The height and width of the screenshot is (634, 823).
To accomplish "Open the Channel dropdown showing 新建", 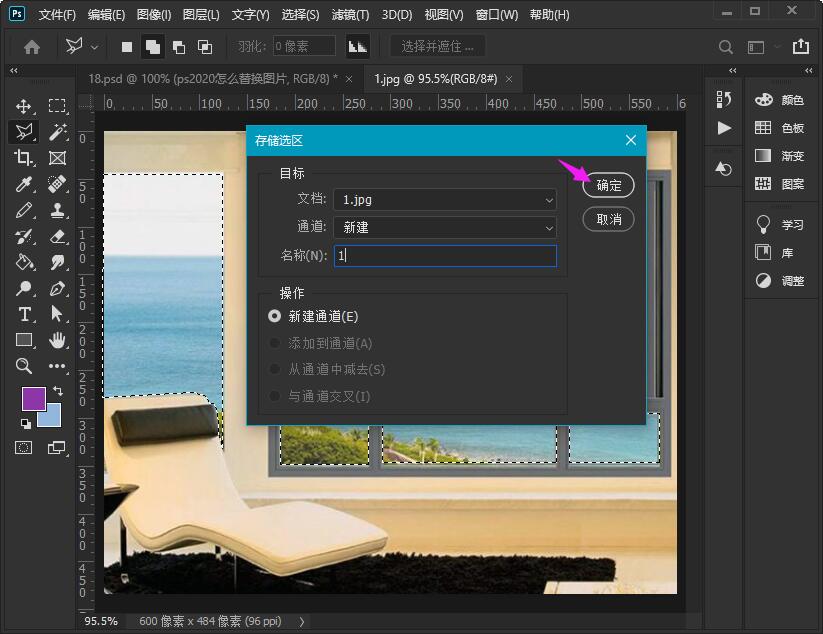I will coord(445,227).
